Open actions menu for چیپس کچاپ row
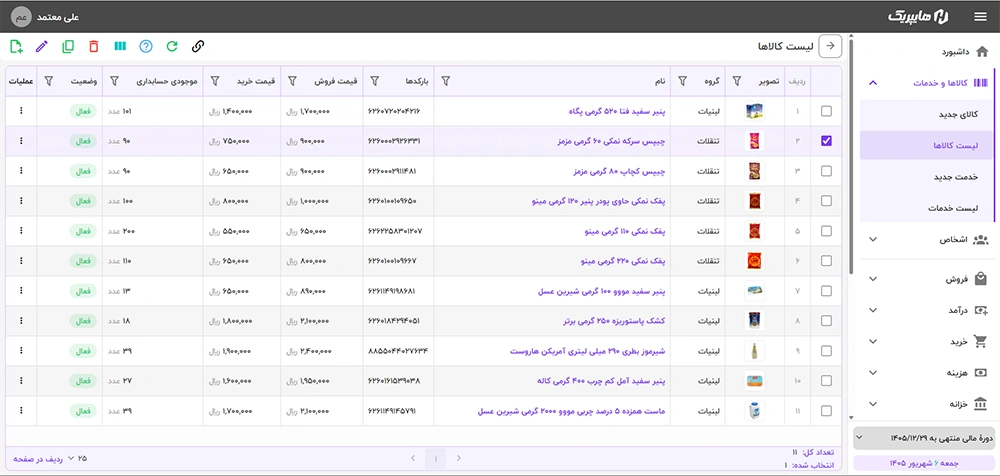 click(21, 171)
